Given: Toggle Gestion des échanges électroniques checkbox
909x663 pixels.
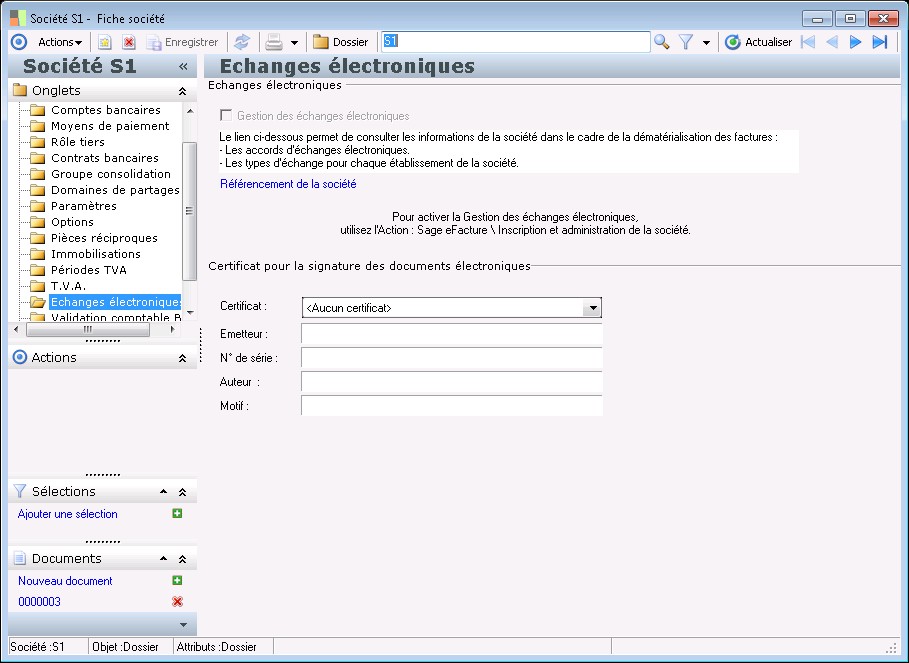Looking at the screenshot, I should tap(226, 116).
